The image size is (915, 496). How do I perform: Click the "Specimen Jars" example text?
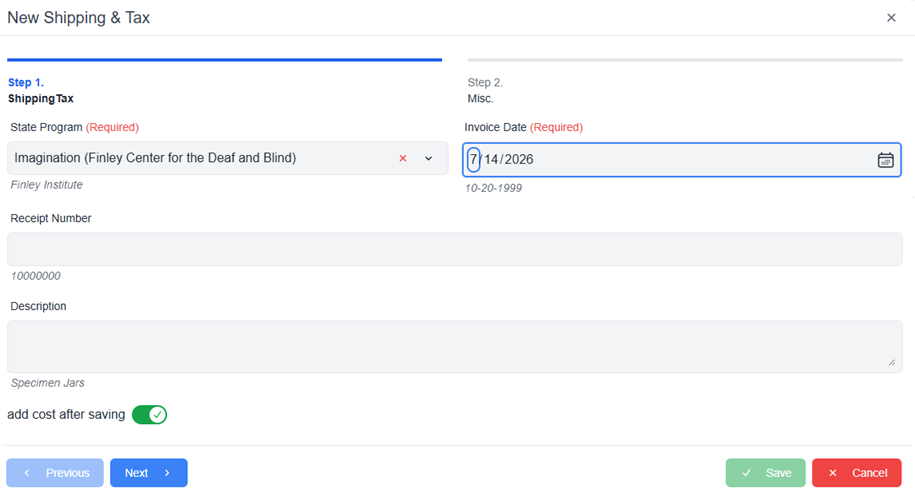click(x=48, y=383)
